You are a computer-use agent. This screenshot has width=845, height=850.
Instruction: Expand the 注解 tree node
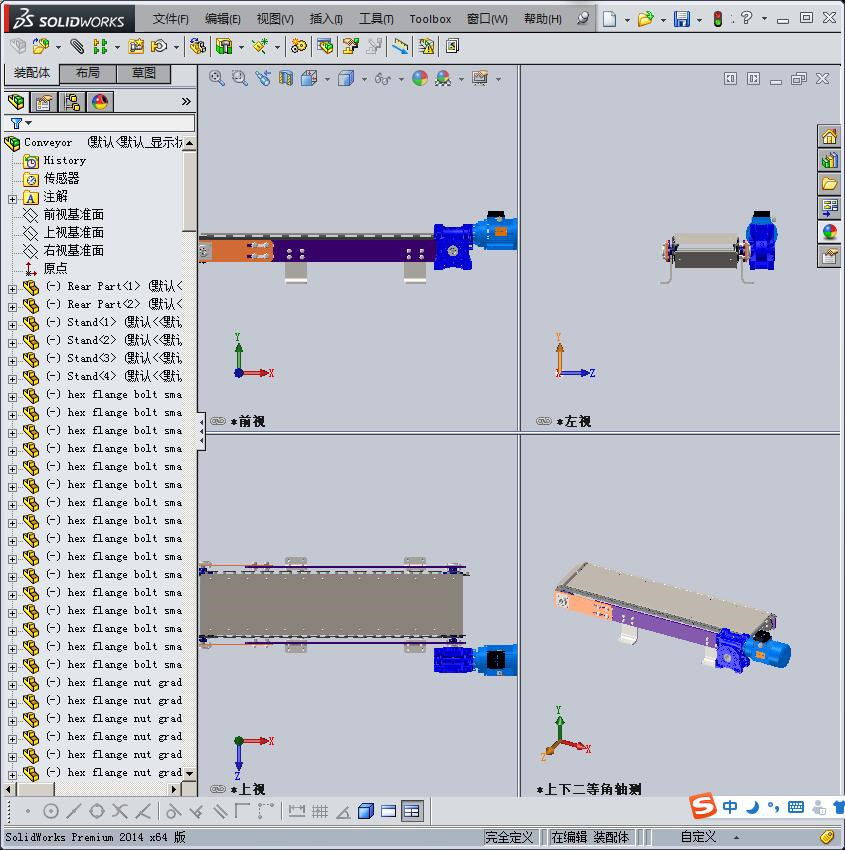[x=12, y=199]
